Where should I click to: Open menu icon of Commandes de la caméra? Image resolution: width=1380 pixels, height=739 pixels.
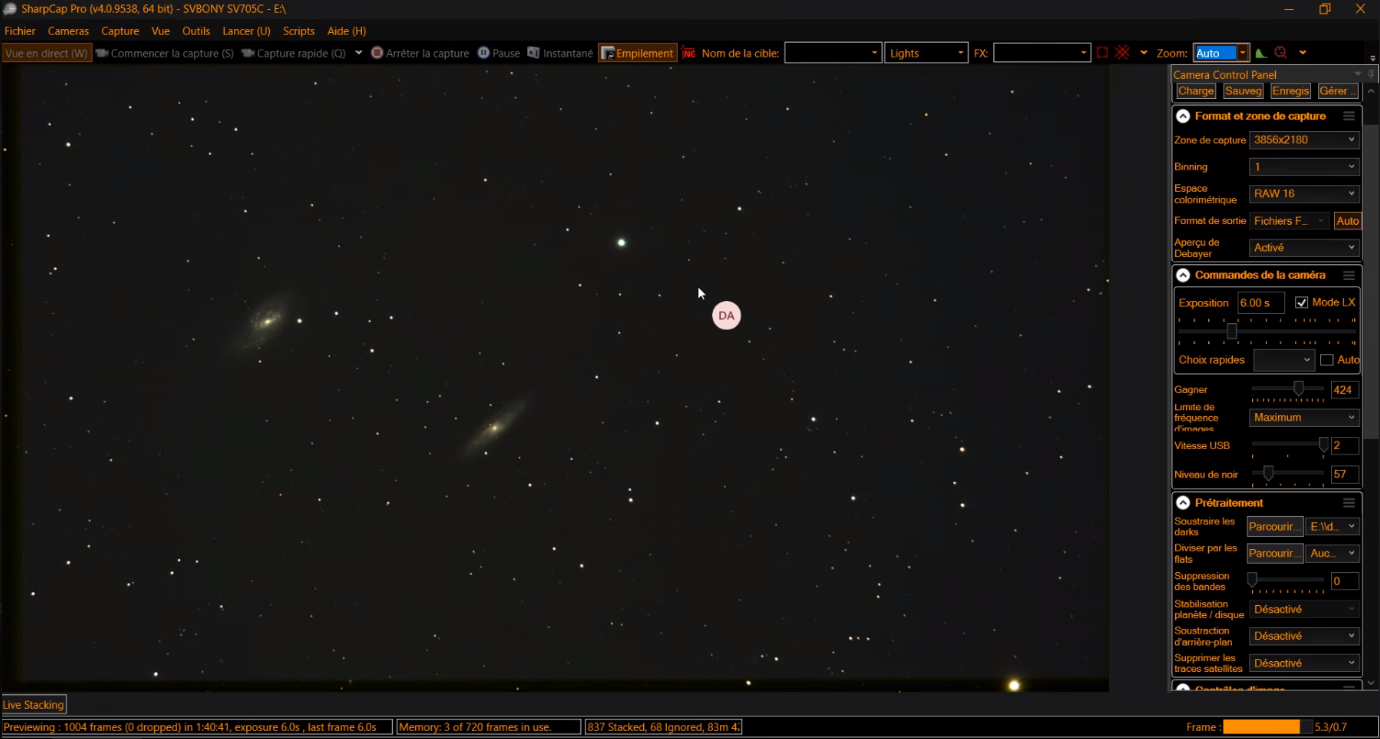pos(1349,275)
